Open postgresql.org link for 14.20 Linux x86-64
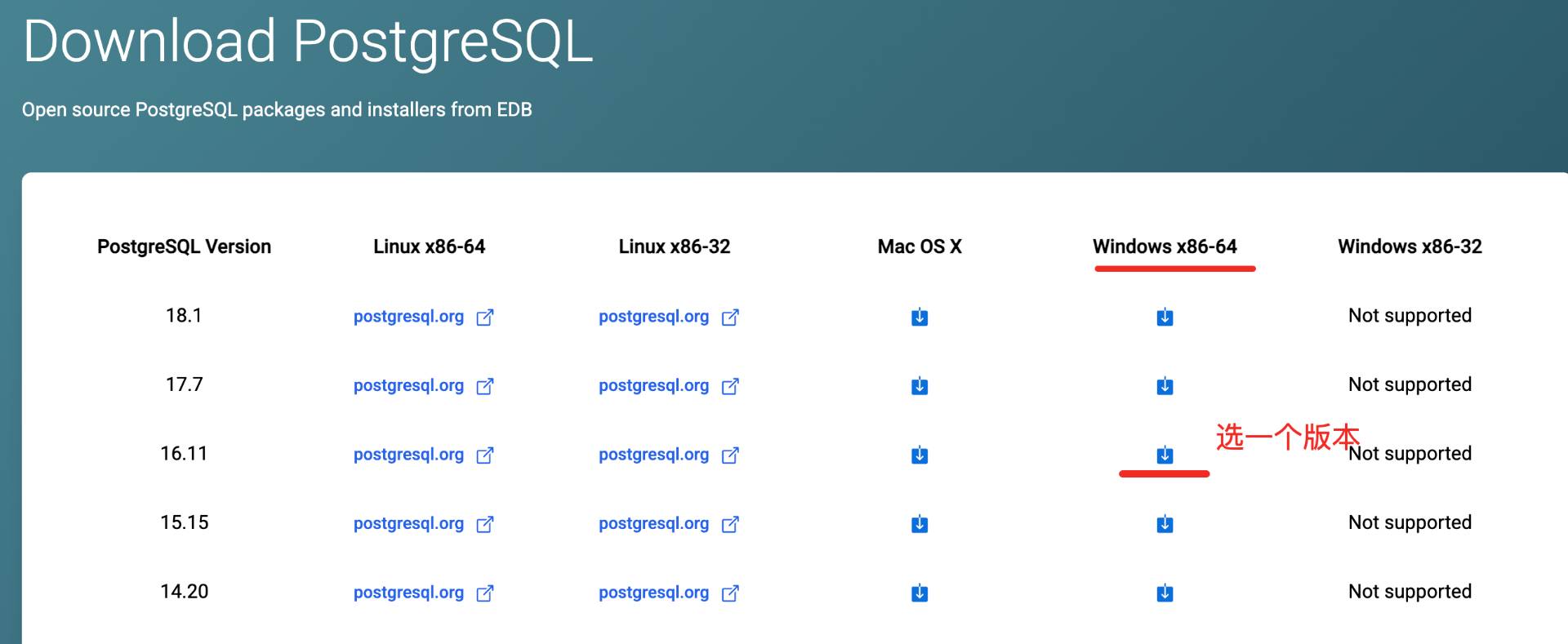 pyautogui.click(x=408, y=593)
